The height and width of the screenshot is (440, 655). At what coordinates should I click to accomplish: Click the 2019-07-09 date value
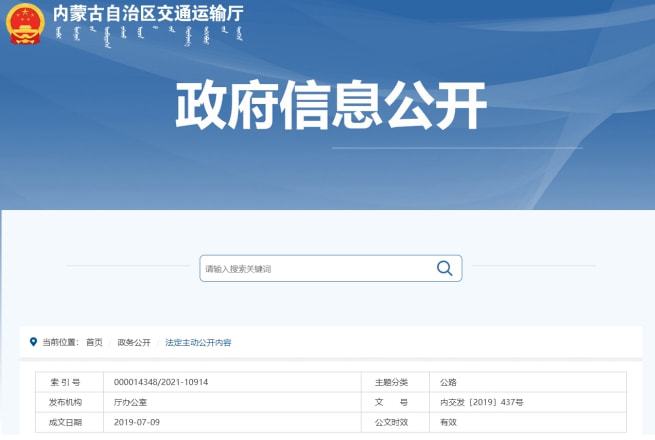(x=137, y=422)
